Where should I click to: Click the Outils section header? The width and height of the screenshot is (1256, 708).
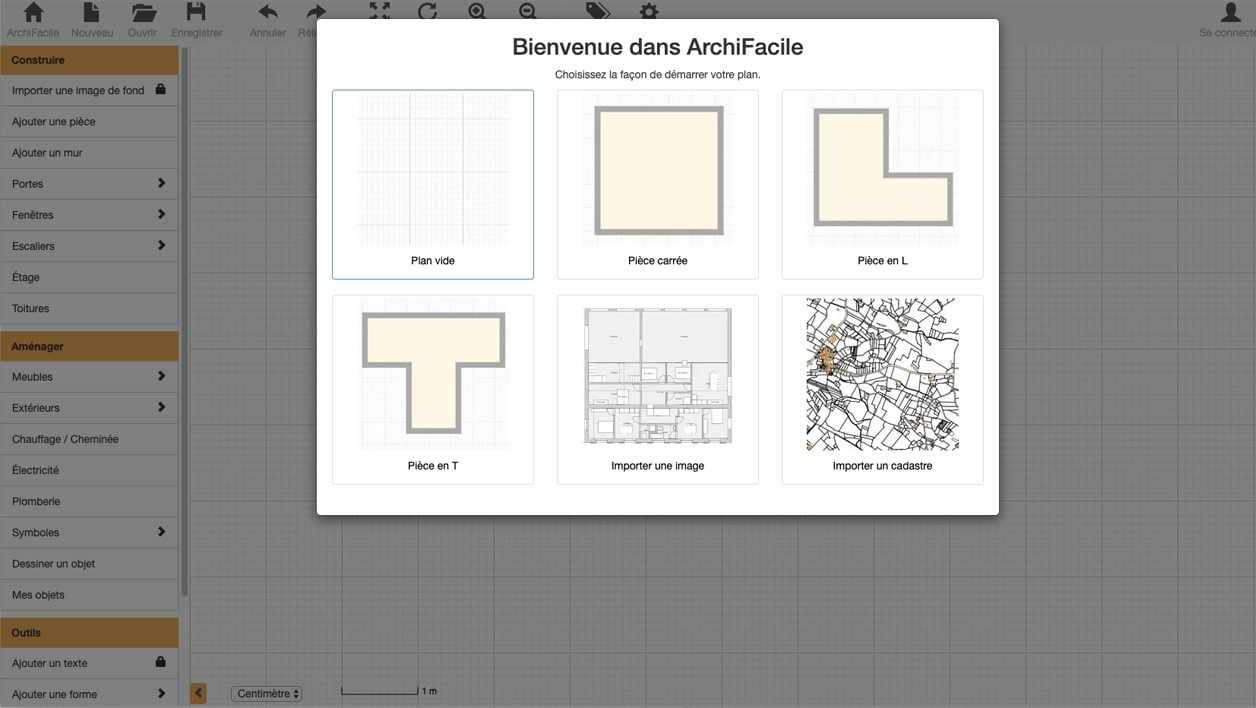89,632
